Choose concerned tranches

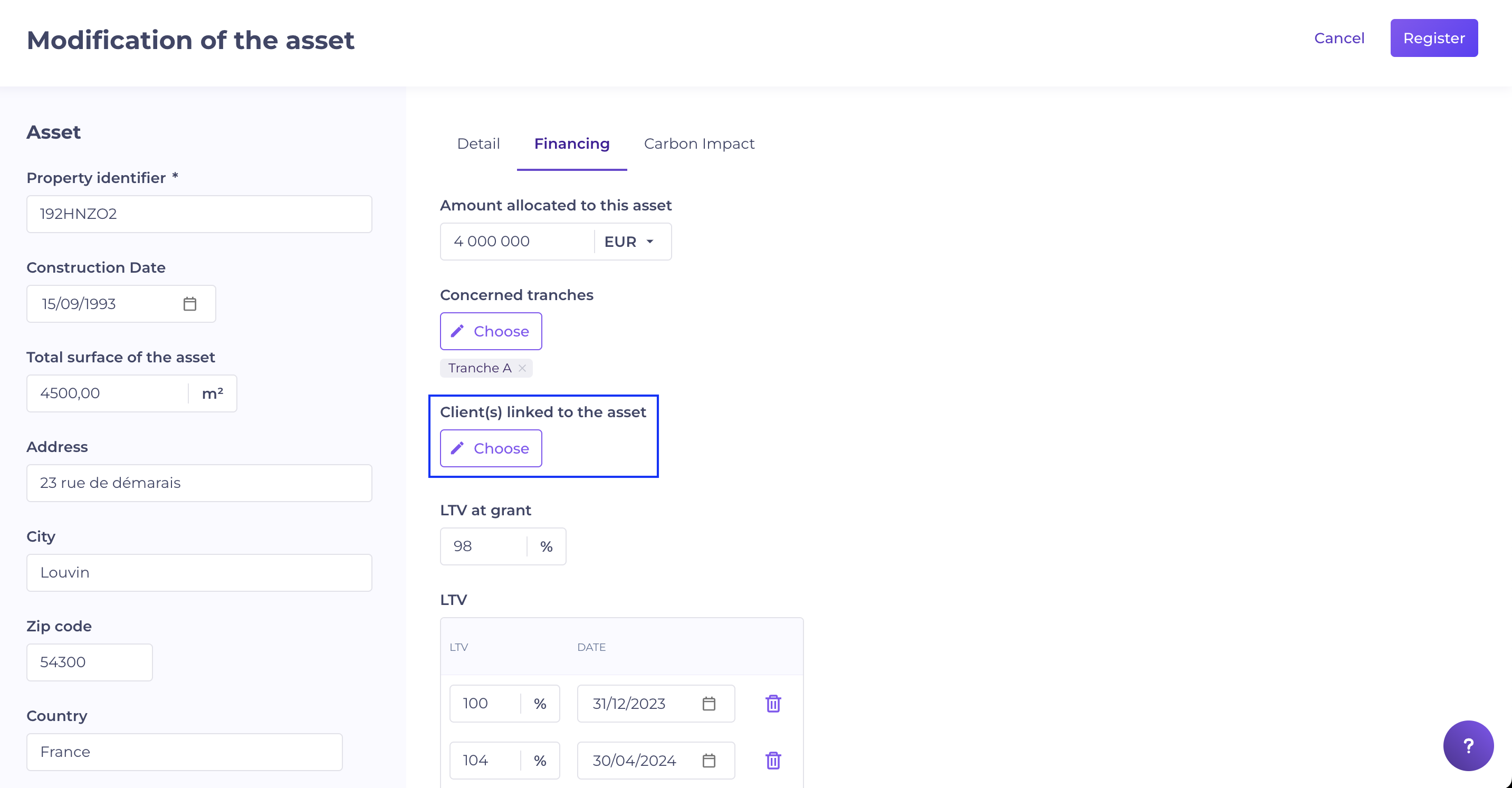[491, 331]
